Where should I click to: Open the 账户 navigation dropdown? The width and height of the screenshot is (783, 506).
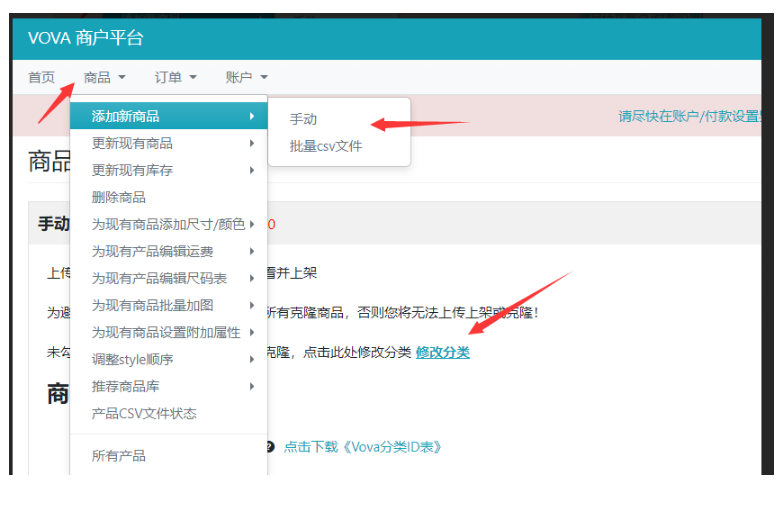[247, 77]
